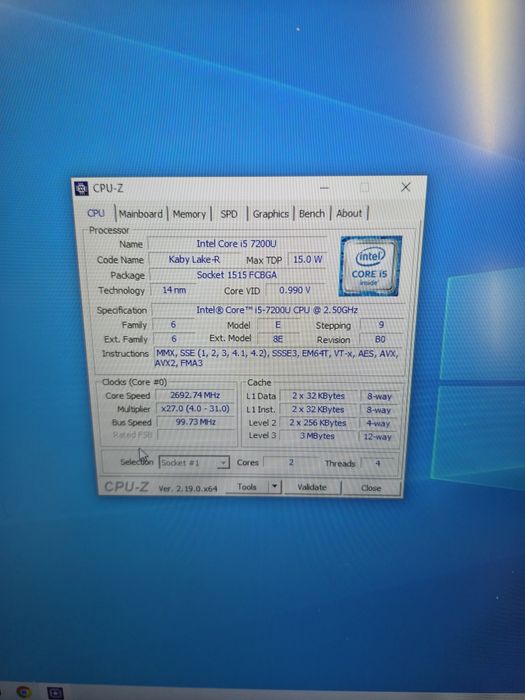Click the CPU-Z app icon in title bar
Image resolution: width=525 pixels, height=700 pixels.
pyautogui.click(x=81, y=188)
